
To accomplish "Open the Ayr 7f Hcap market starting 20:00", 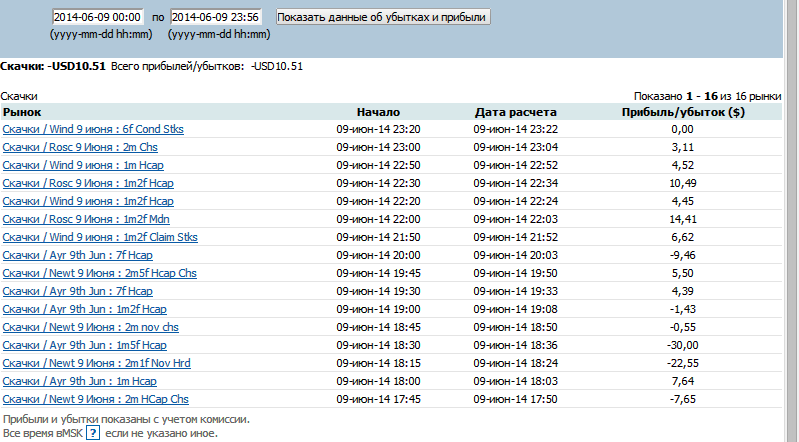I will tap(77, 255).
